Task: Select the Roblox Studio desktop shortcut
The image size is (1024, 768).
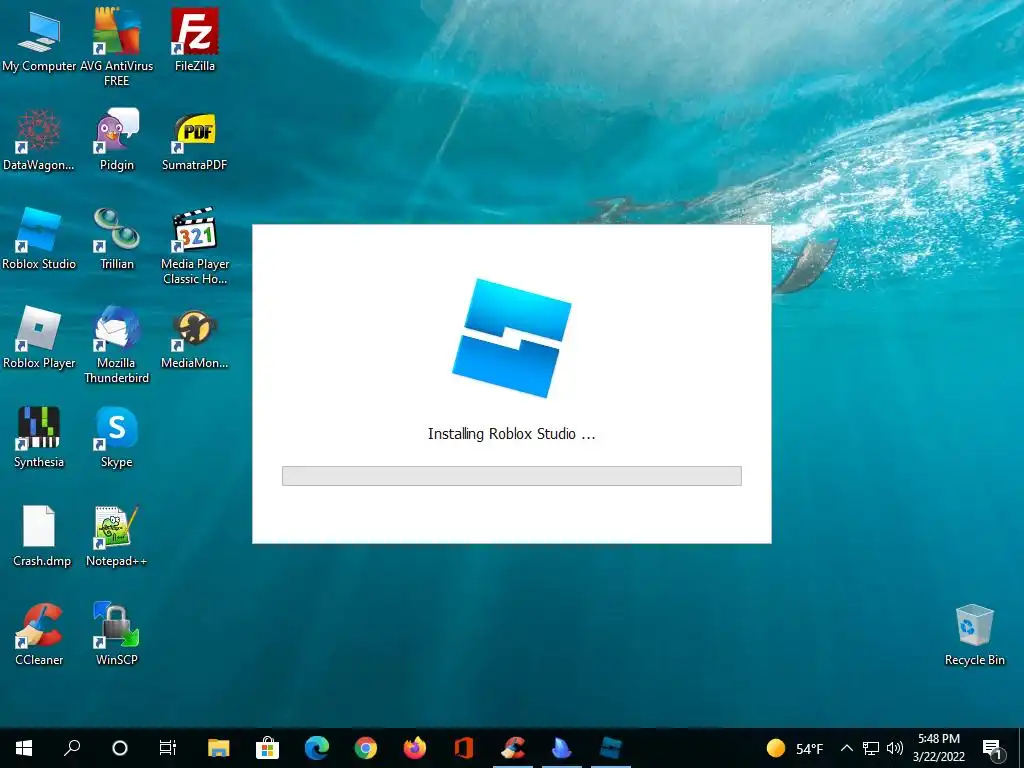Action: click(39, 239)
